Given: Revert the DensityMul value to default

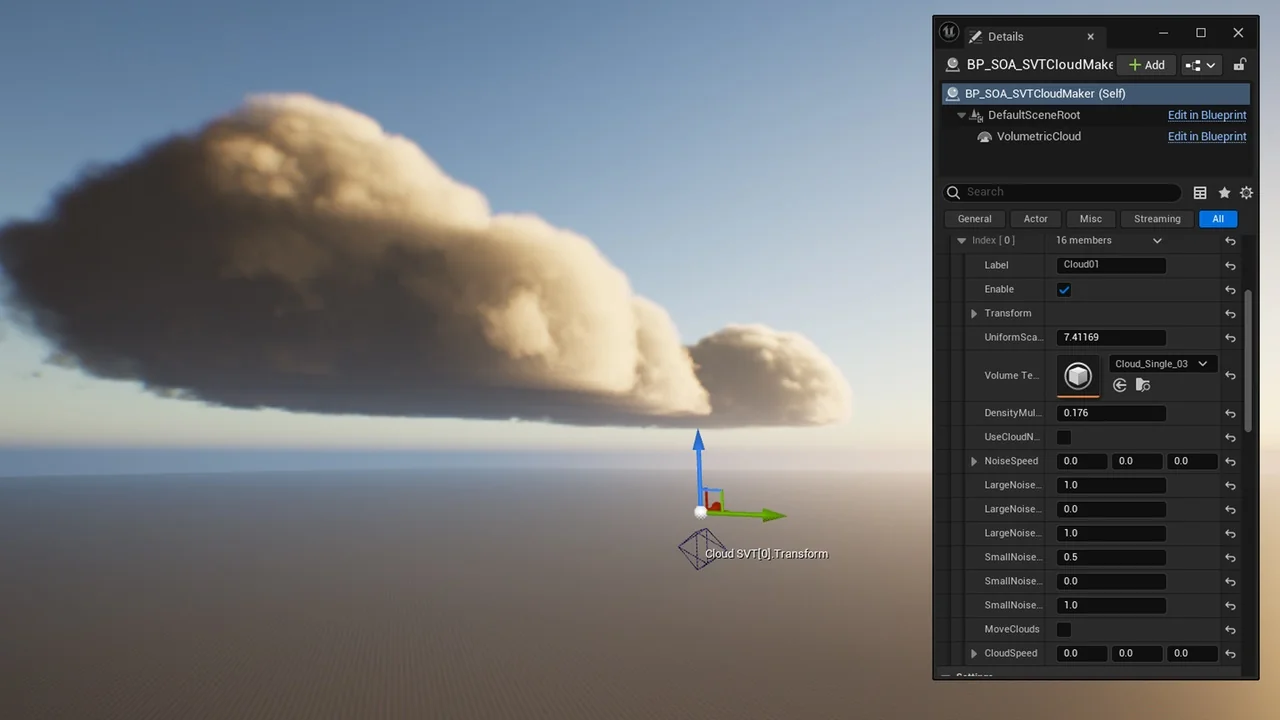Looking at the screenshot, I should pyautogui.click(x=1230, y=413).
